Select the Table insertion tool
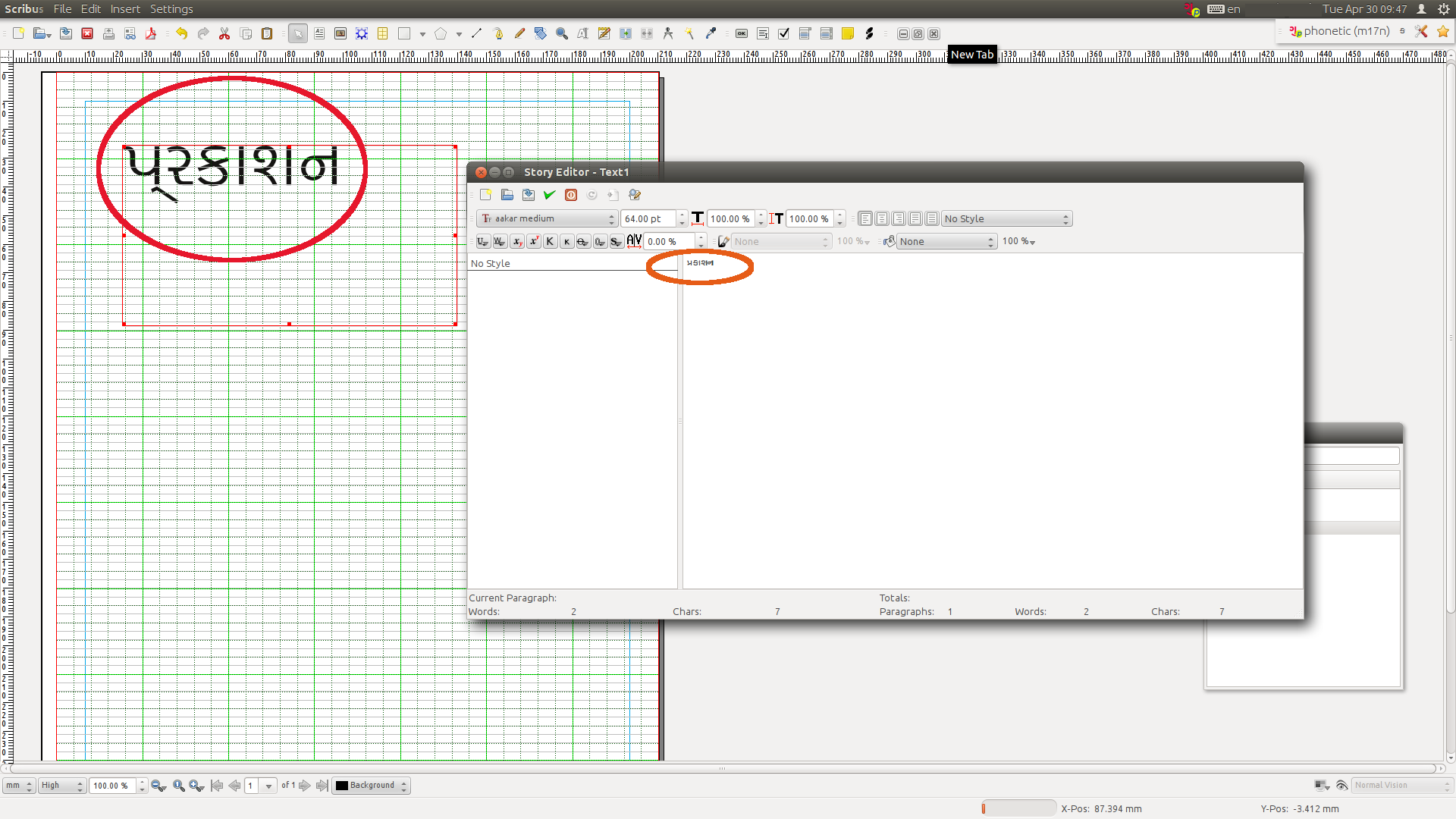1456x819 pixels. point(383,33)
